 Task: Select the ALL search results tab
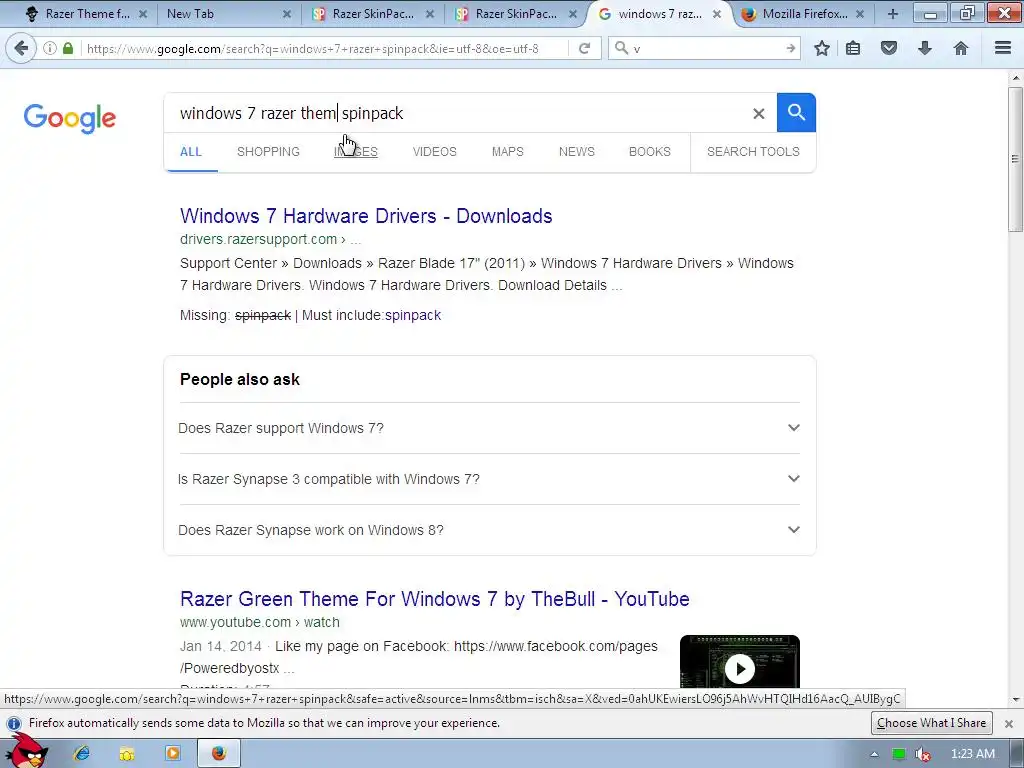pyautogui.click(x=191, y=152)
